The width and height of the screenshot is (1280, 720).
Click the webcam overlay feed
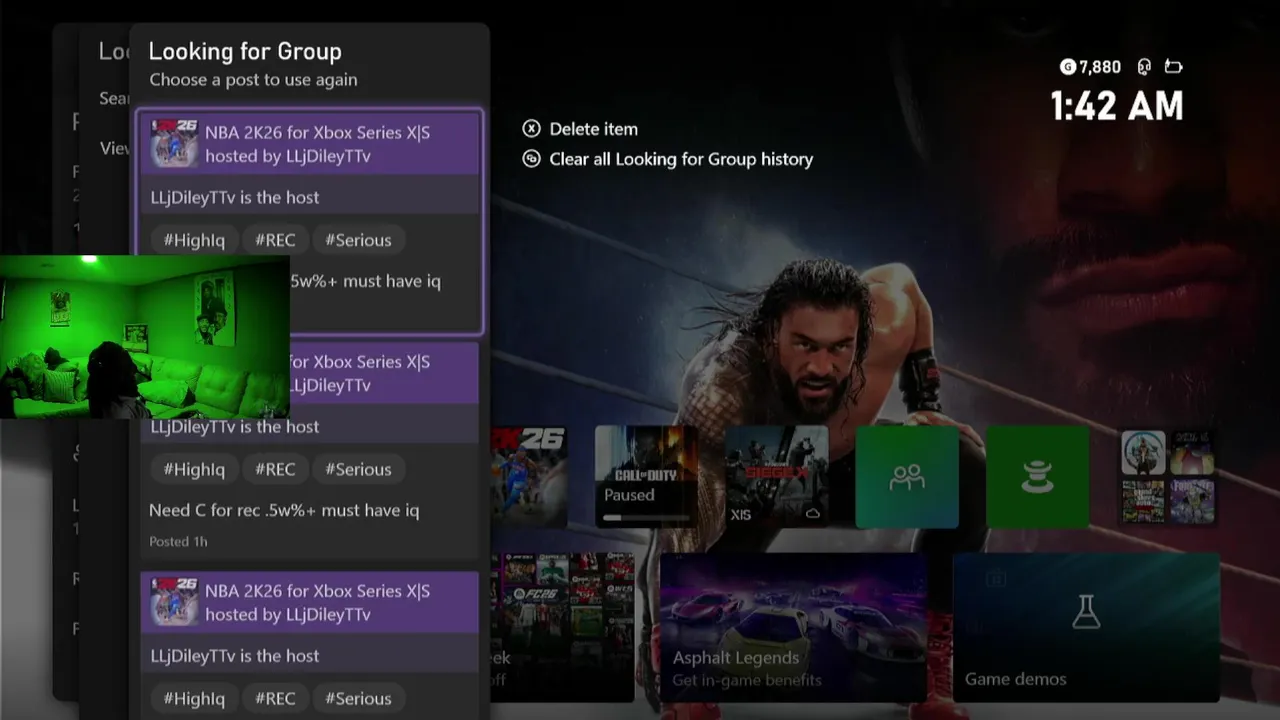[x=145, y=336]
